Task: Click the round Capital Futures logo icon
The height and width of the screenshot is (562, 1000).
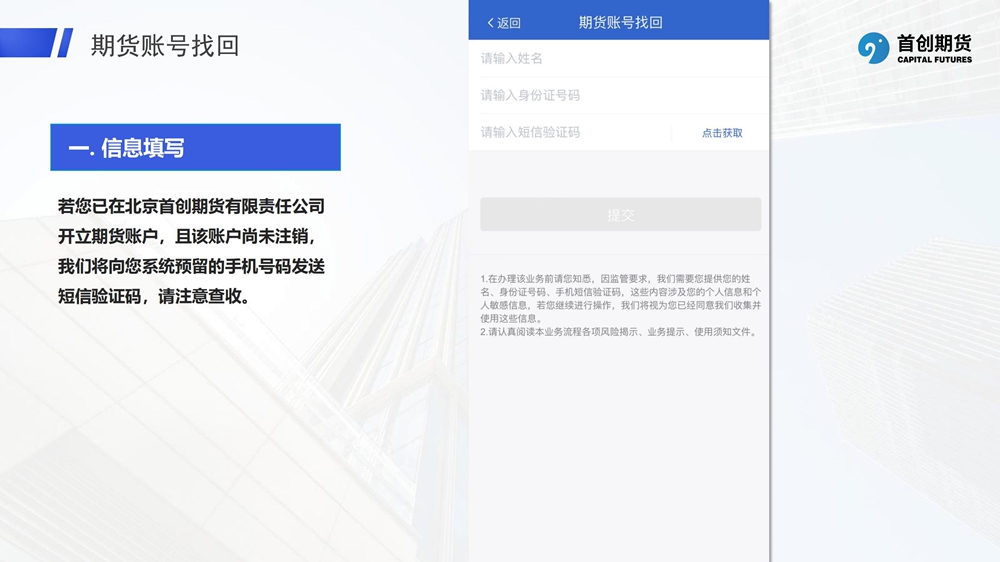Action: (x=873, y=47)
